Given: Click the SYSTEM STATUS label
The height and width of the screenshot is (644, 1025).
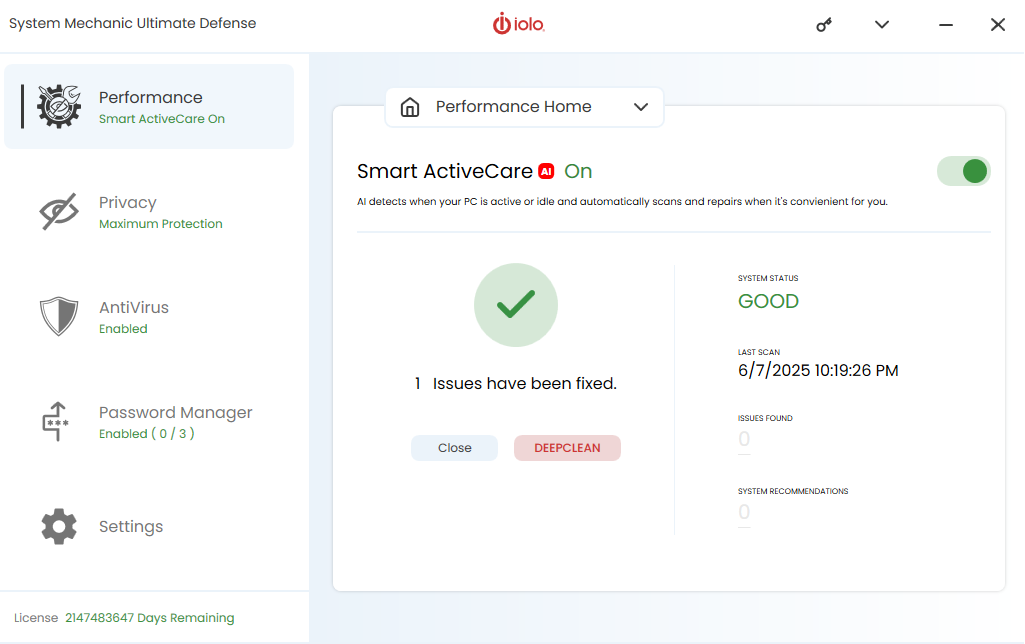Looking at the screenshot, I should click(x=768, y=278).
